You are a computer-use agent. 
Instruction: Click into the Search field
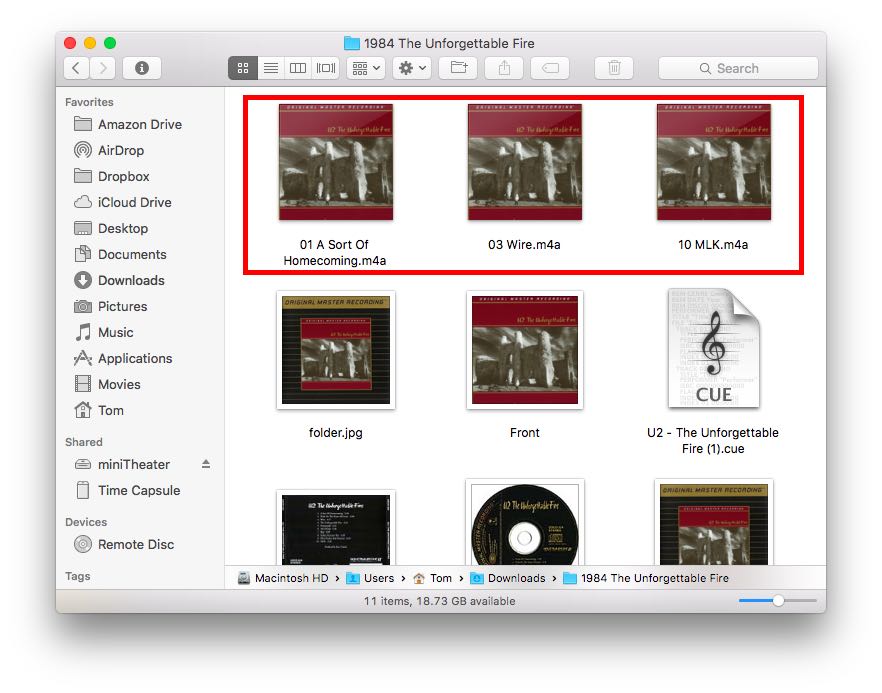tap(738, 68)
